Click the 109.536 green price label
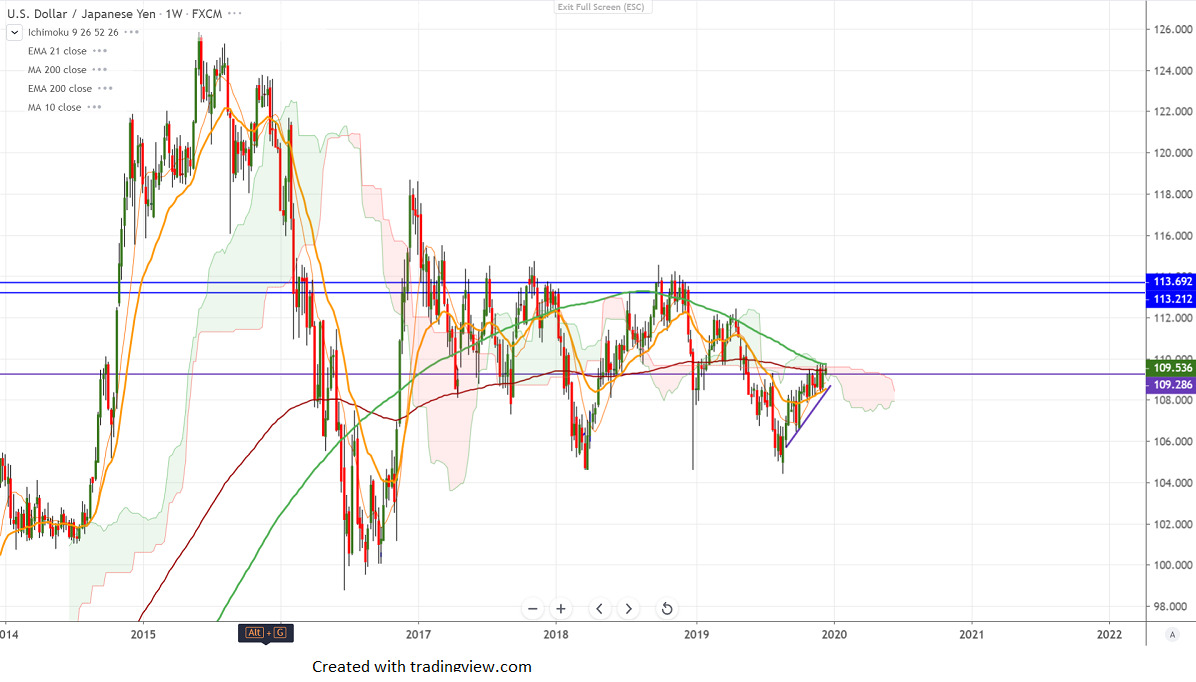The image size is (1196, 682). click(x=1171, y=368)
